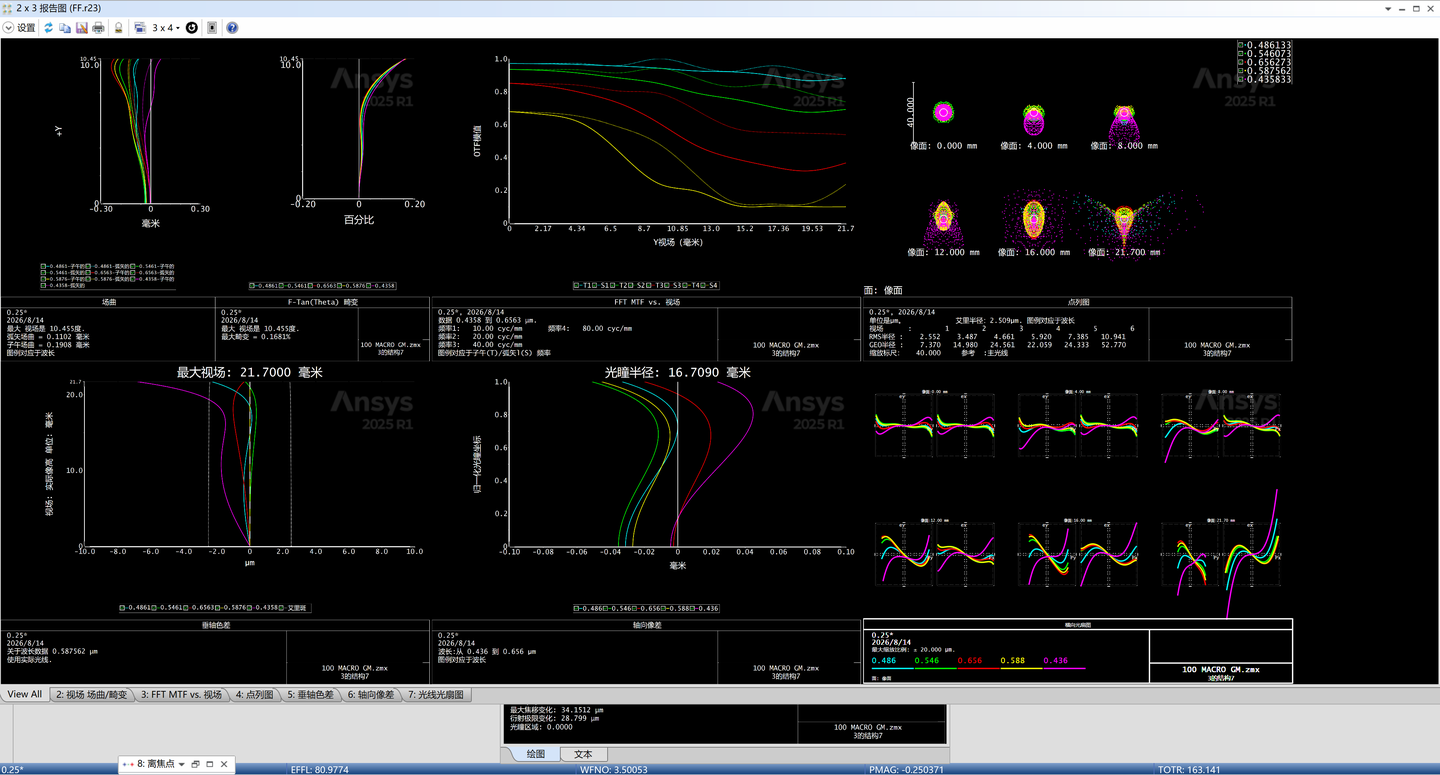Click the TOTR: 163.141 status bar entry

[1189, 769]
